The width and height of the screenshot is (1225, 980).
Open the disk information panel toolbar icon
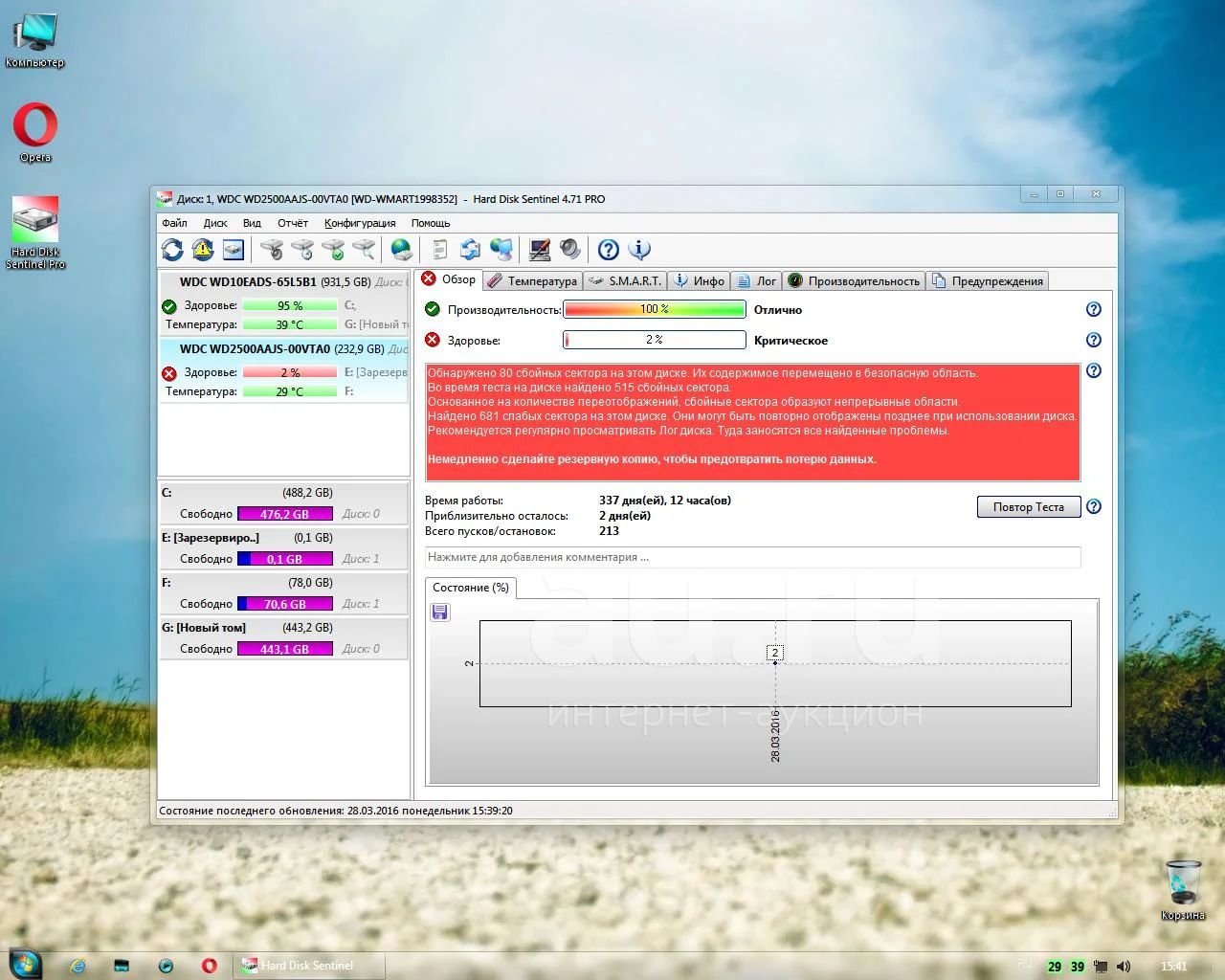234,250
